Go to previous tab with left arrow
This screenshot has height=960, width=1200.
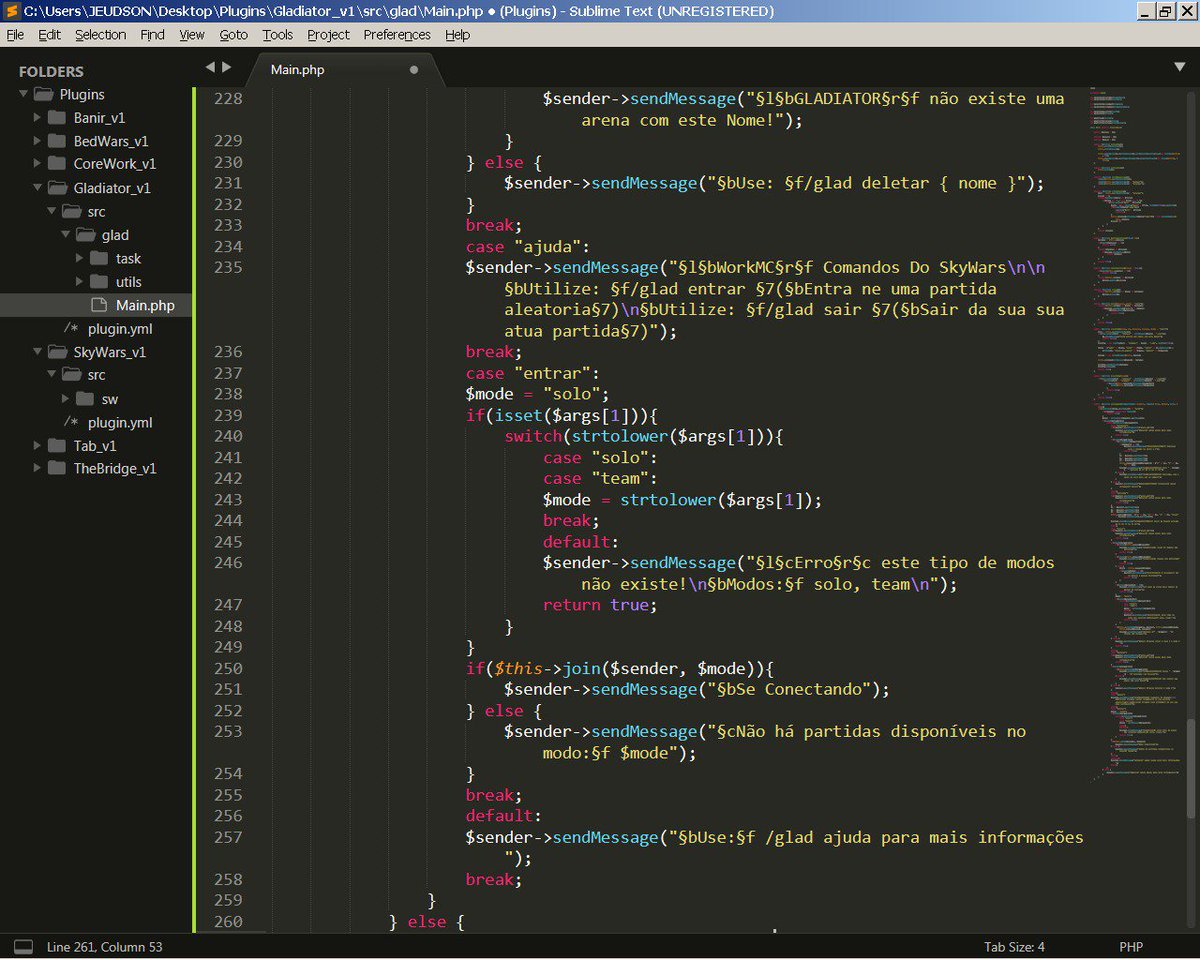click(210, 67)
